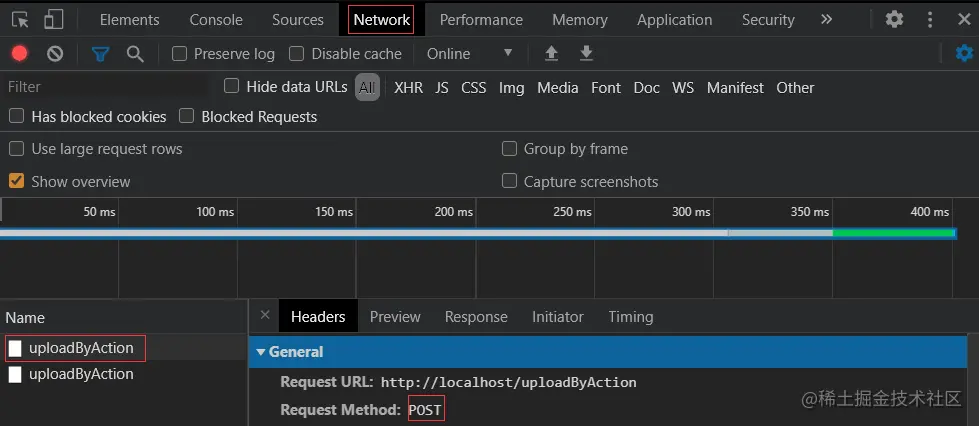979x426 pixels.
Task: Click the Request URL value http://localhost/uploadByAction
Action: point(508,382)
